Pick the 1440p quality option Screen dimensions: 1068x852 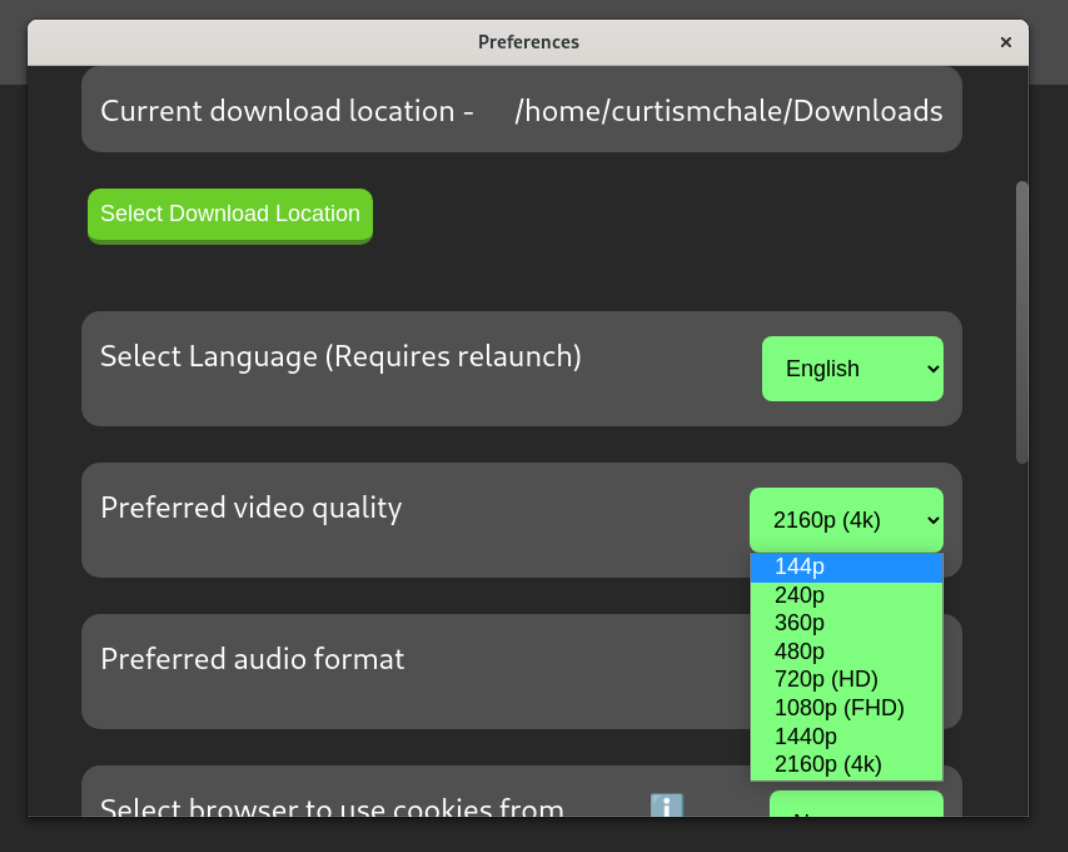click(x=846, y=737)
